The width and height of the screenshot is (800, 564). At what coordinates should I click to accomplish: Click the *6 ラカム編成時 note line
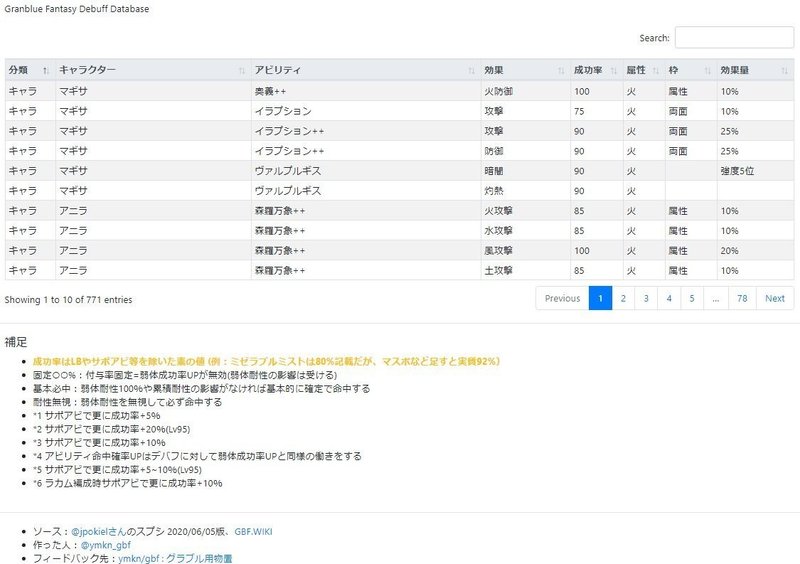[x=128, y=483]
